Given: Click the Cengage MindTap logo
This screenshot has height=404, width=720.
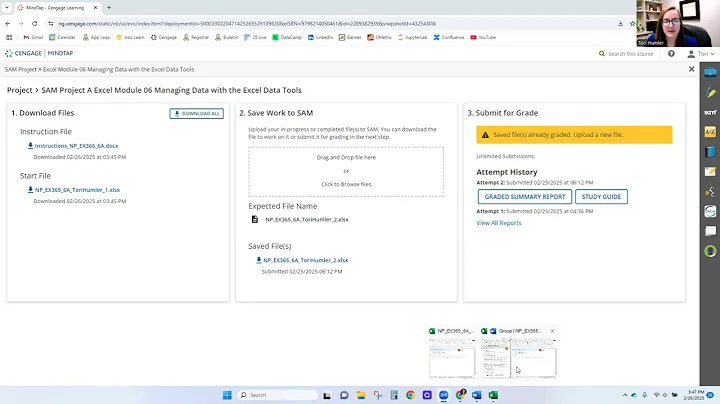Looking at the screenshot, I should click(39, 53).
